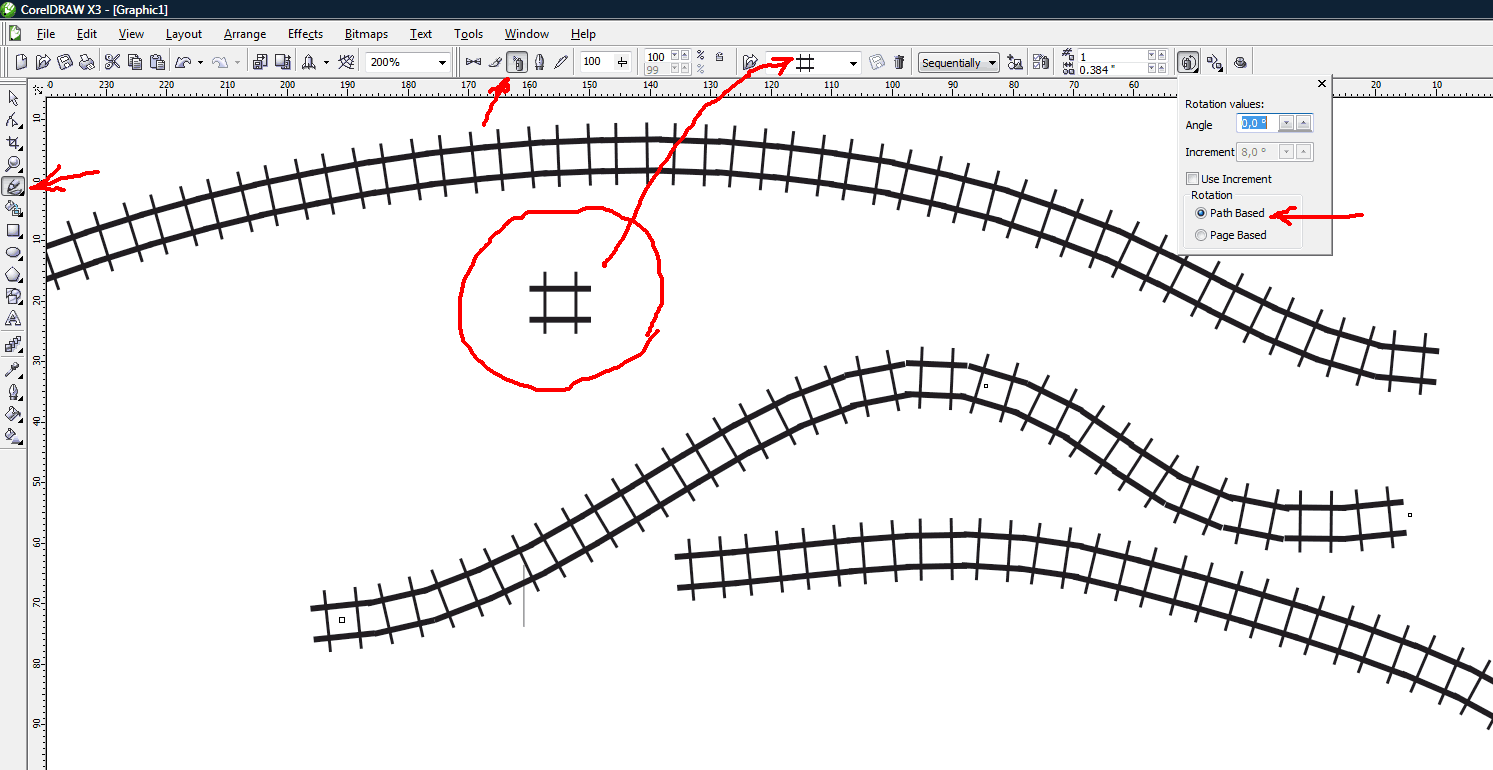1493x770 pixels.
Task: Switch to Pressure pen mode
Action: coord(561,62)
